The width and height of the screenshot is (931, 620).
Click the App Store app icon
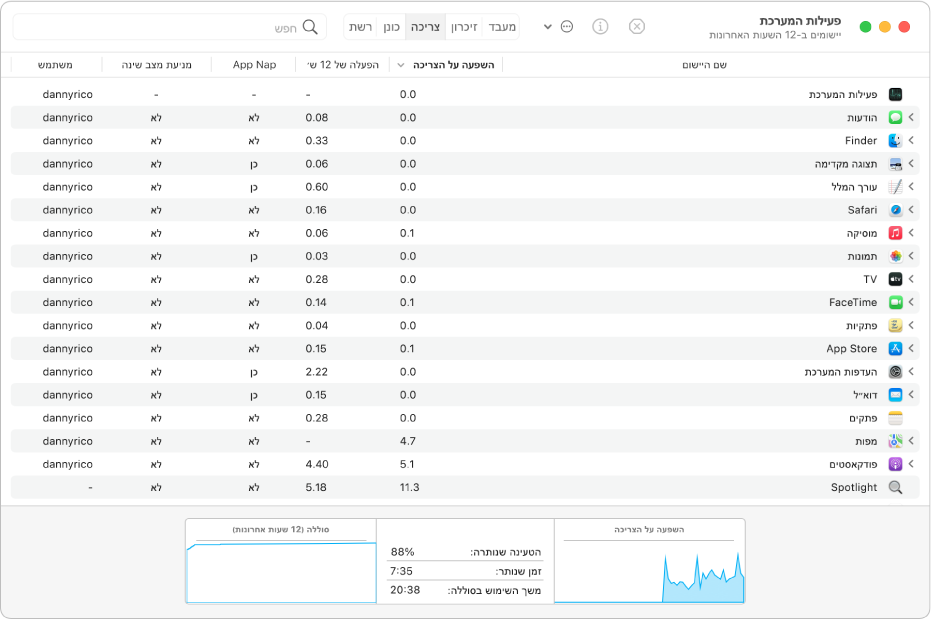pyautogui.click(x=895, y=349)
